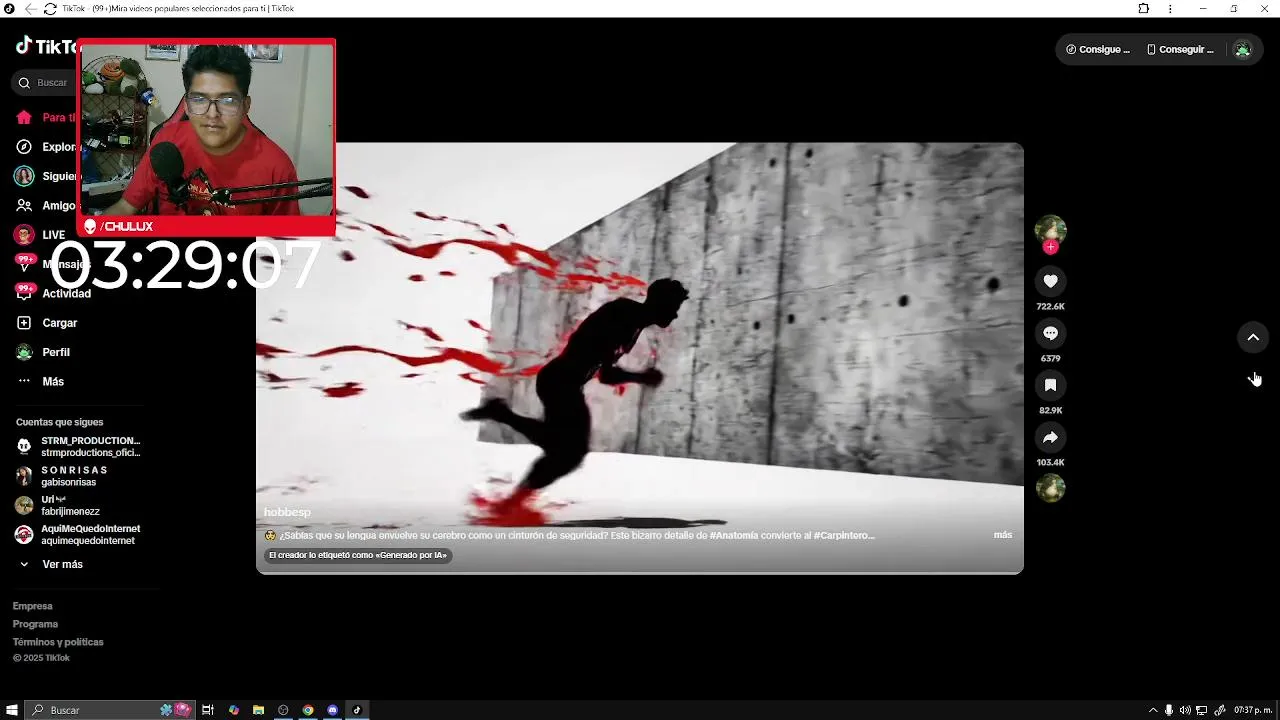Like the video with the heart icon
1280x720 pixels.
click(1050, 281)
